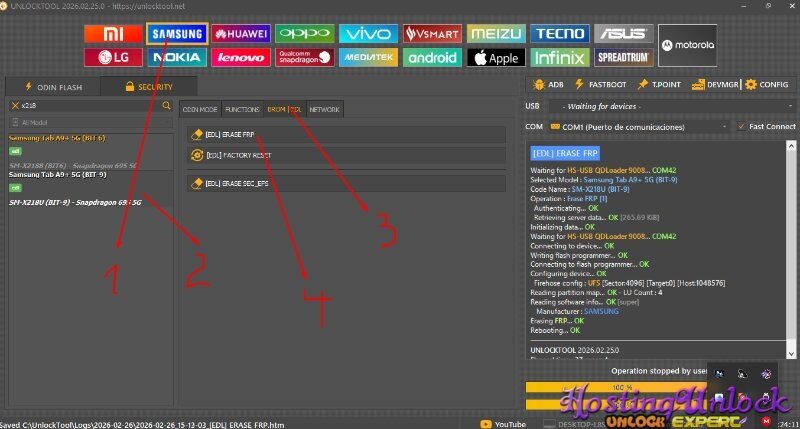Clear the x218 search with X icon
Screen dimensions: 800x429
[x=15, y=105]
